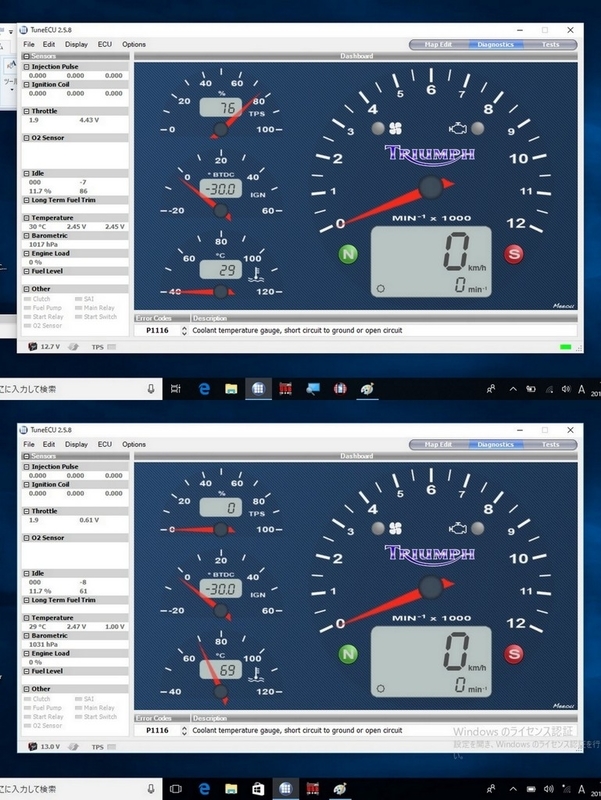
Task: Click the throttle voltage 0.61 V value
Action: (x=89, y=520)
